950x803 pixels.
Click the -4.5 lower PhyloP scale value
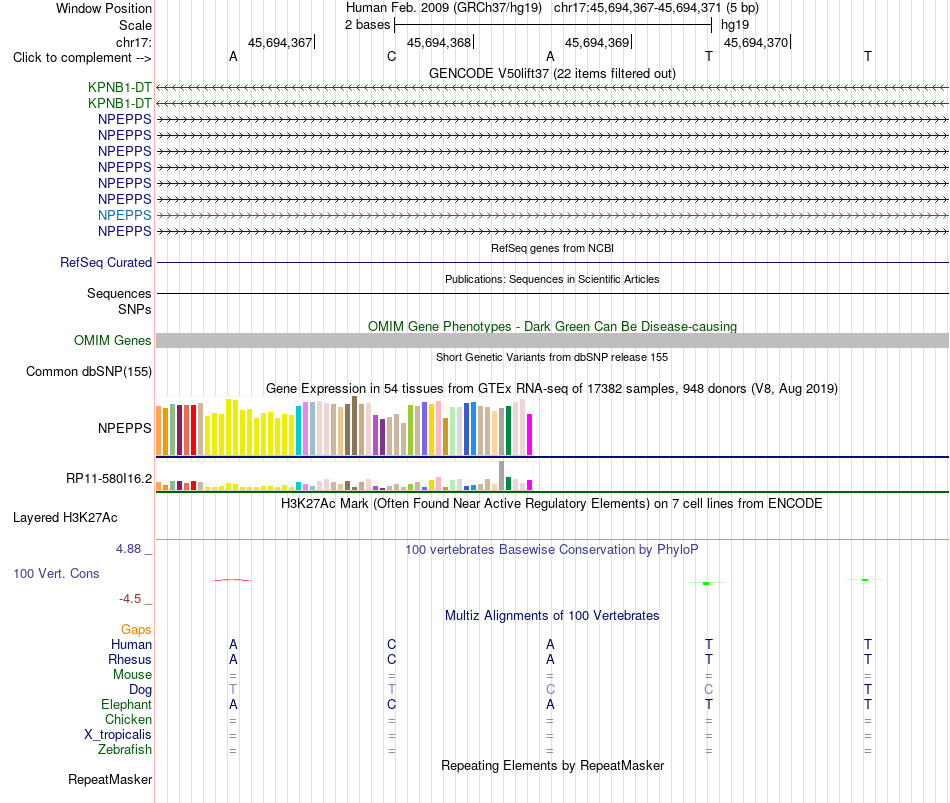(130, 599)
